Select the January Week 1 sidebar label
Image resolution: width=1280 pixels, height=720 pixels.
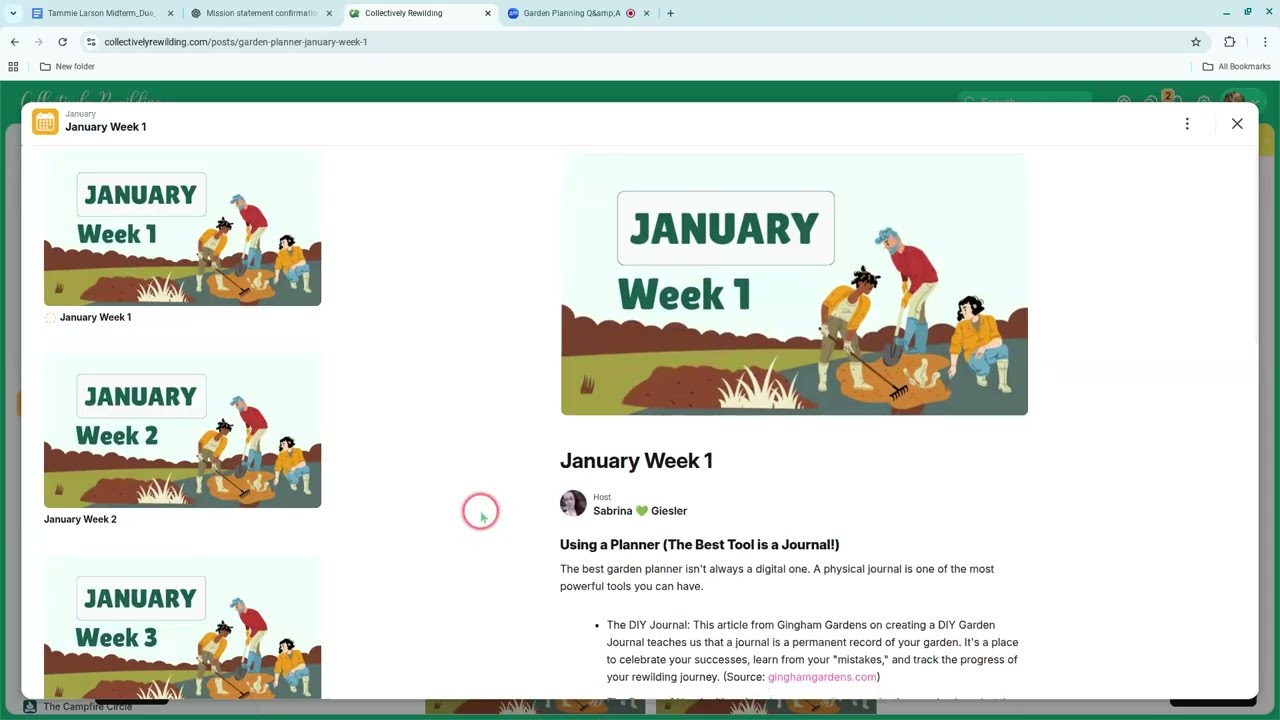(x=95, y=317)
